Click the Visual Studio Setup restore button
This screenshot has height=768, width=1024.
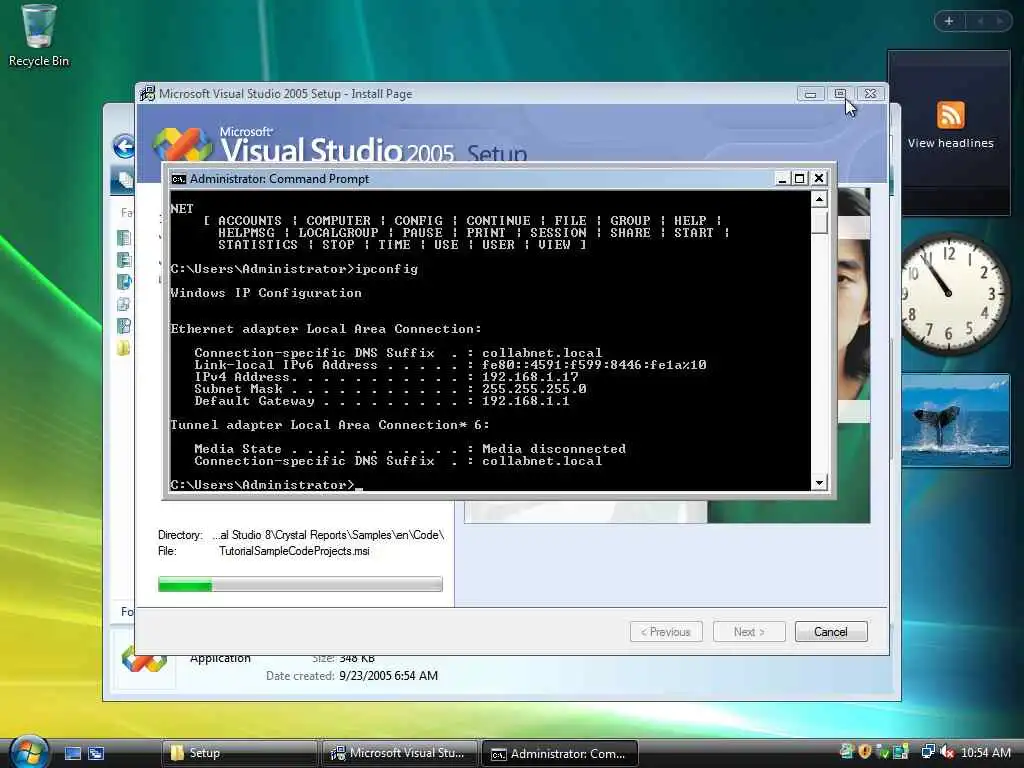840,94
